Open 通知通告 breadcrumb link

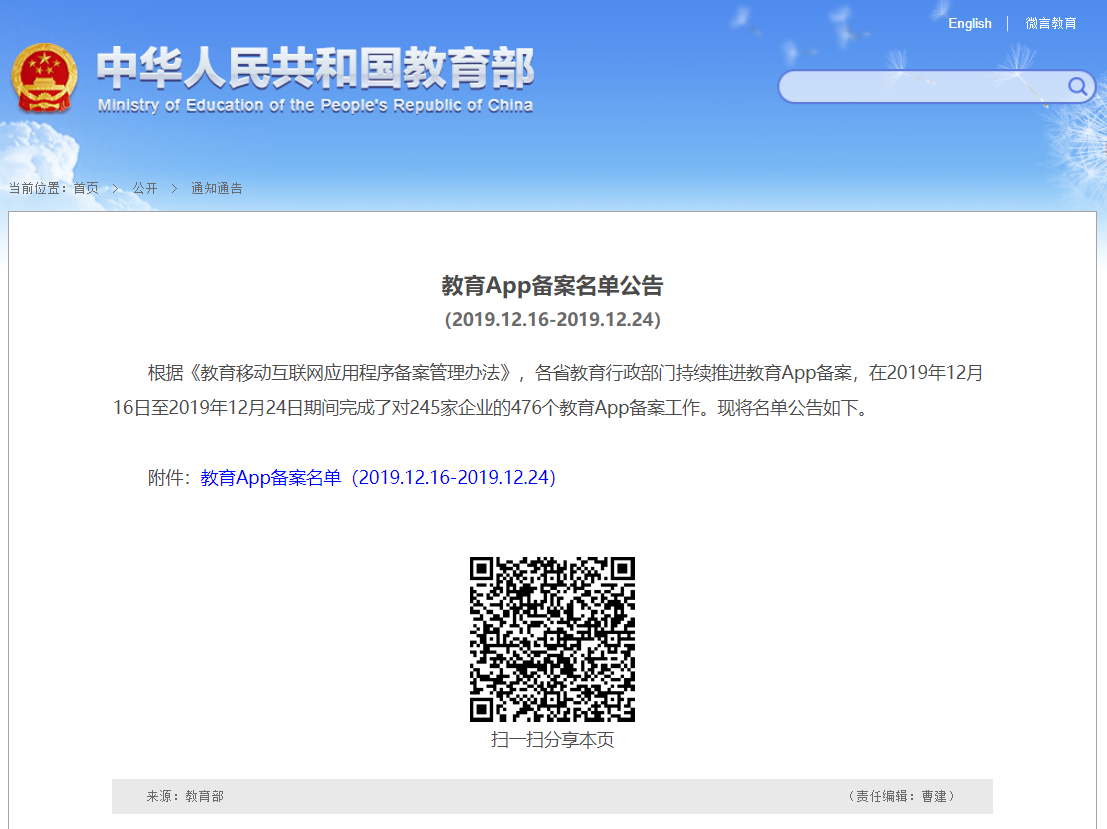tap(217, 189)
